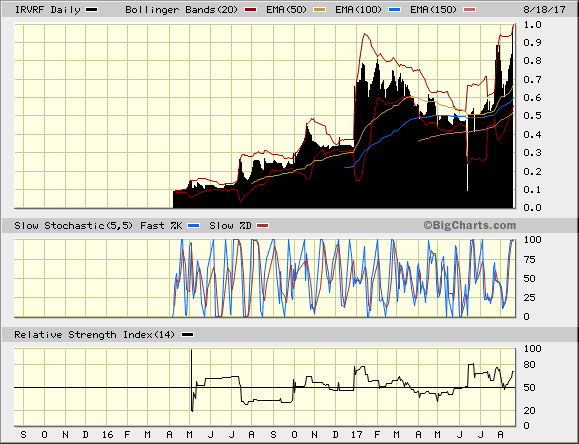Click the RSI 80 level label
Image resolution: width=579 pixels, height=444 pixels.
point(530,365)
